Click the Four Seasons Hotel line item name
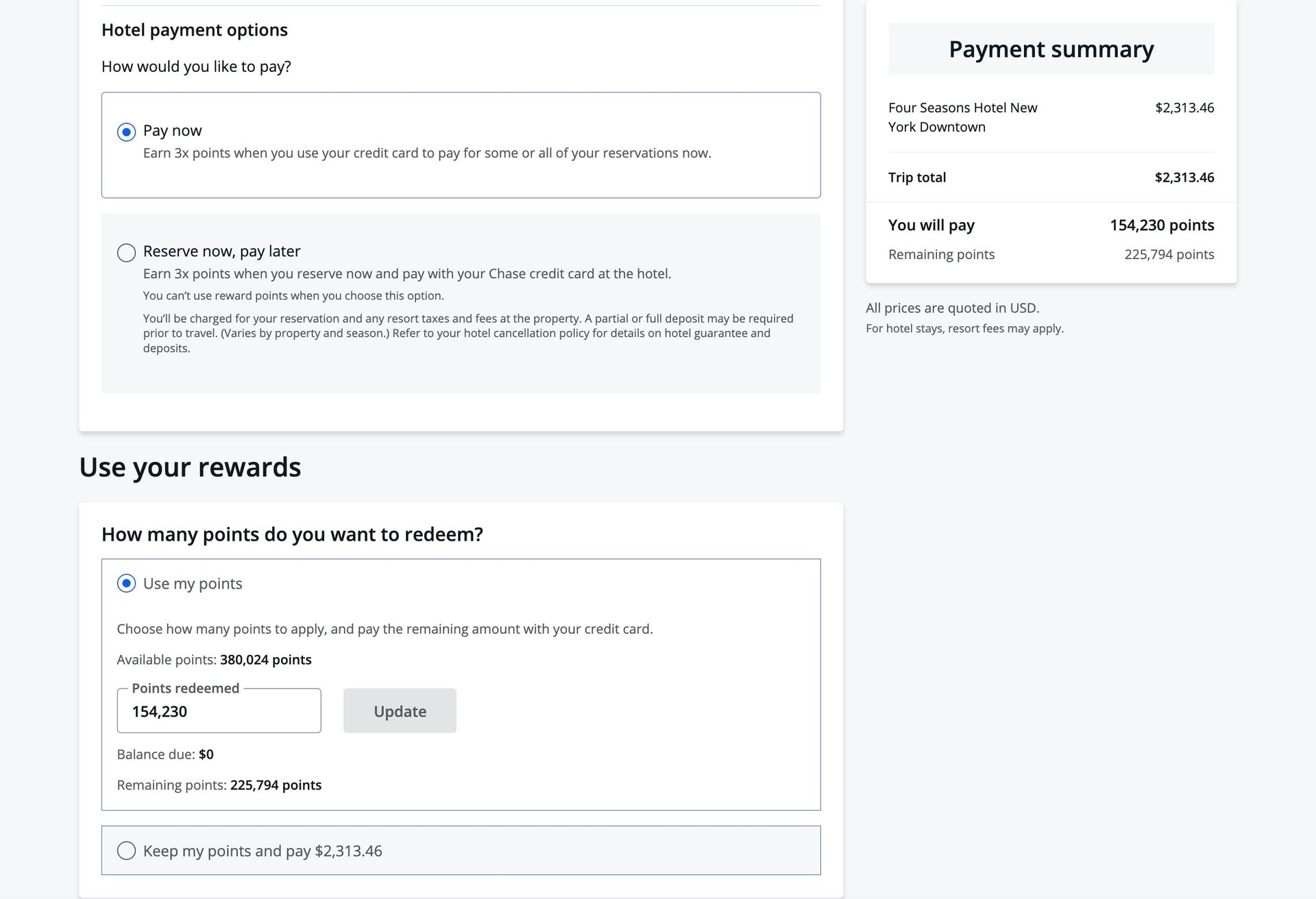 (962, 117)
